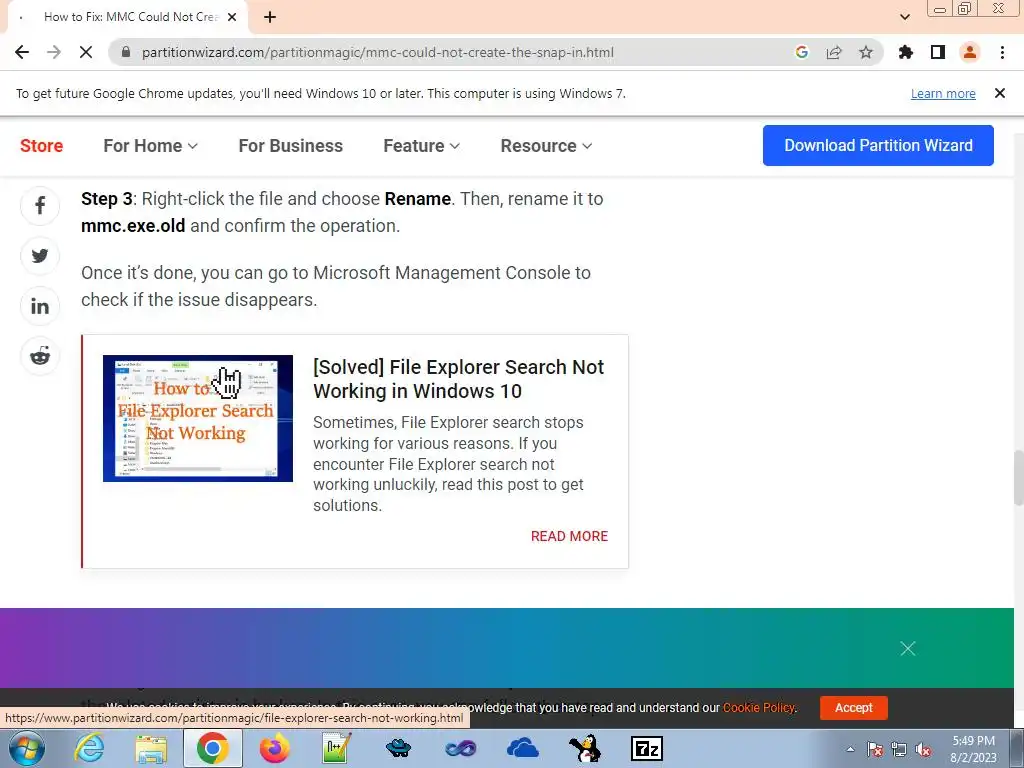Show hidden system tray icons

[850, 749]
